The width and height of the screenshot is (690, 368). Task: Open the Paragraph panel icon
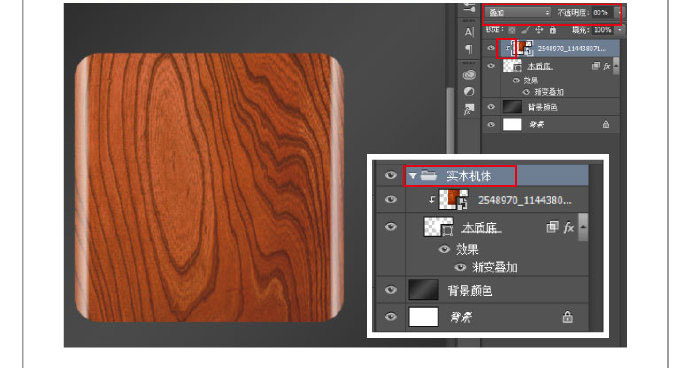coord(469,49)
